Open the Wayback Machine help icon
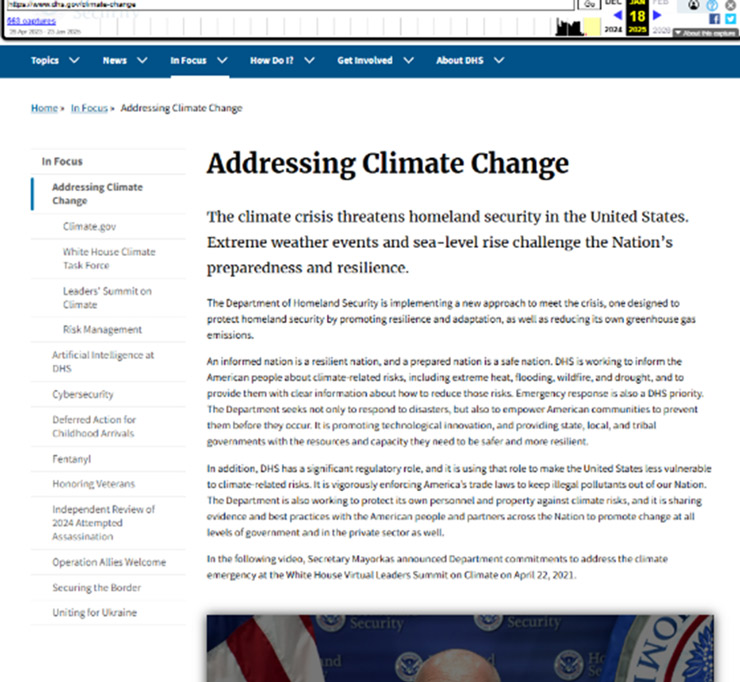 point(712,5)
